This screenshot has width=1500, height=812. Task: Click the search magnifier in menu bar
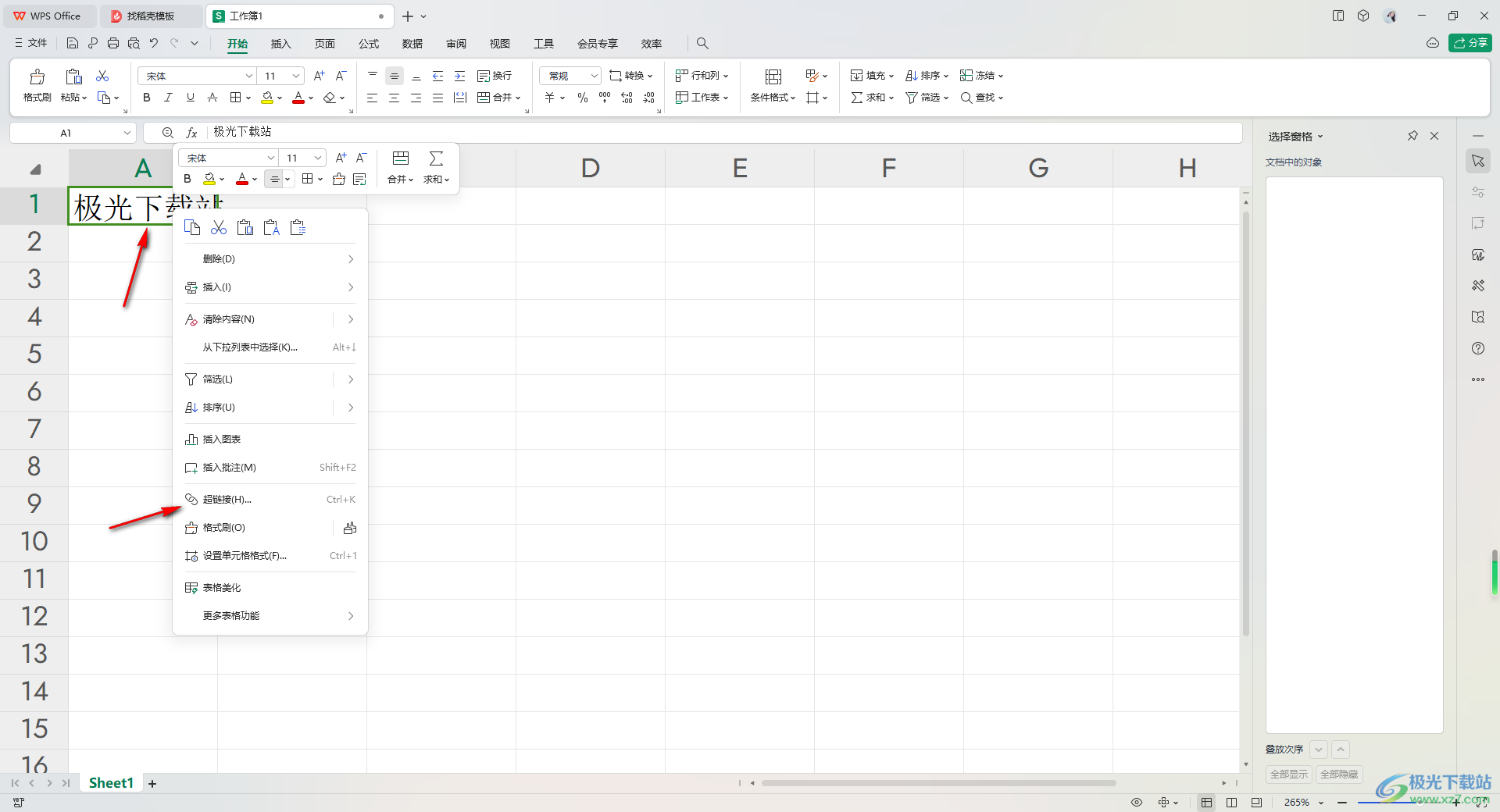(x=702, y=43)
